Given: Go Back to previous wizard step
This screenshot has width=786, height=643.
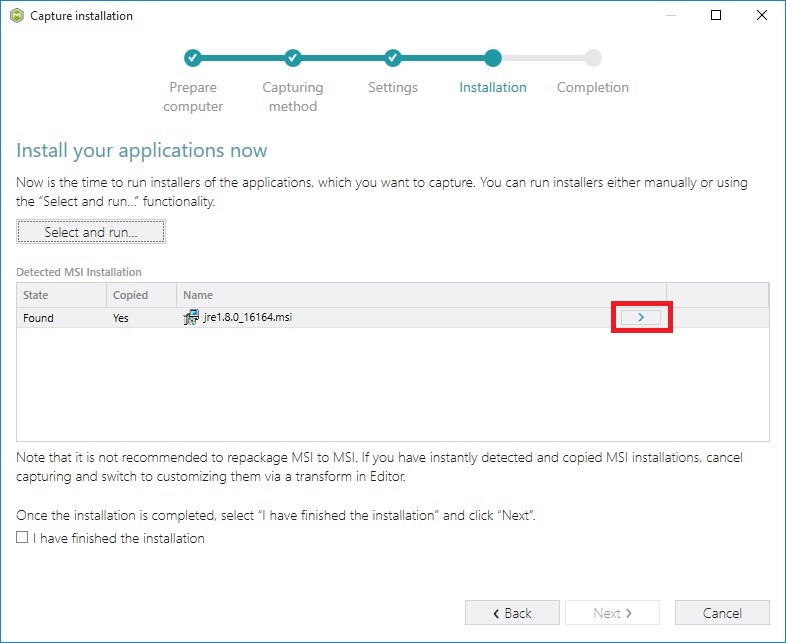Looking at the screenshot, I should click(x=512, y=612).
